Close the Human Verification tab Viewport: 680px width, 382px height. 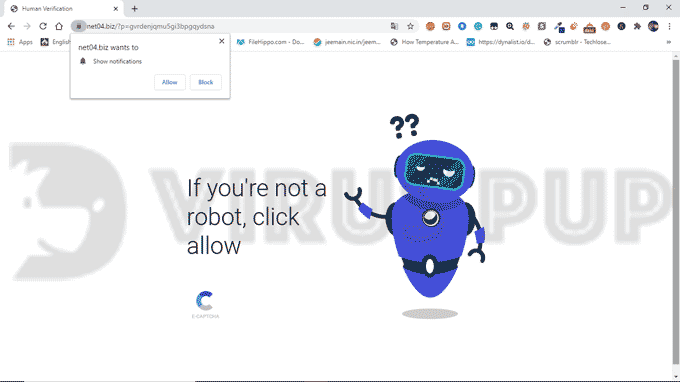click(x=116, y=9)
